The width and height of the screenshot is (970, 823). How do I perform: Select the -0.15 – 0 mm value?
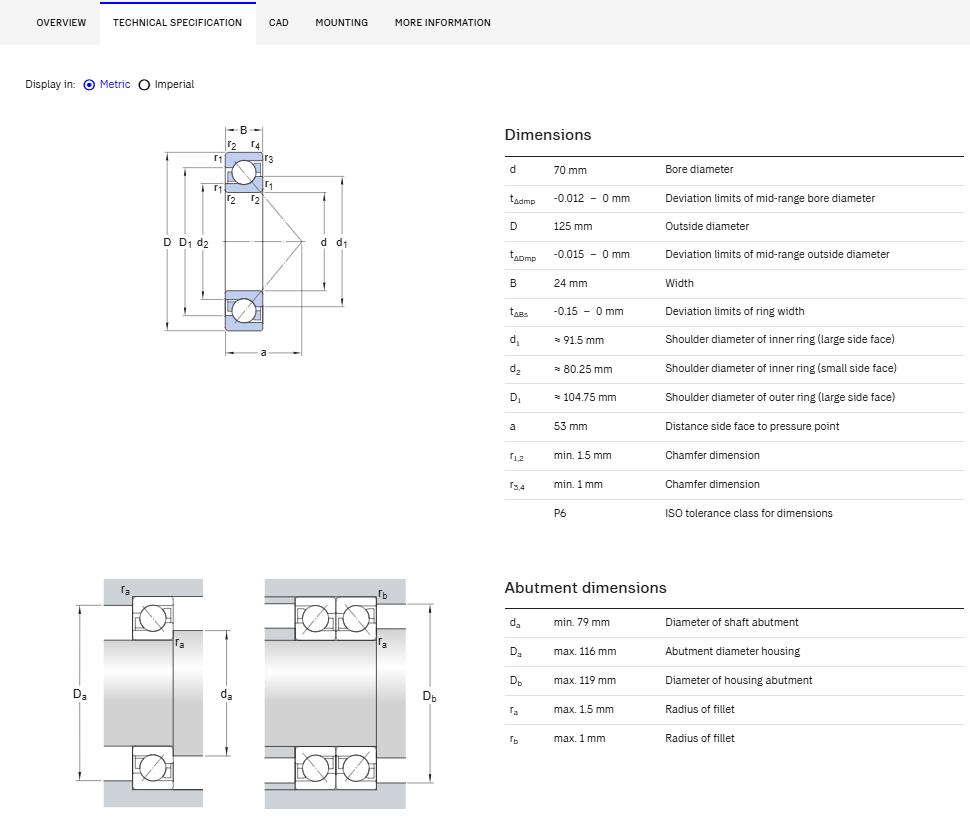pos(588,311)
